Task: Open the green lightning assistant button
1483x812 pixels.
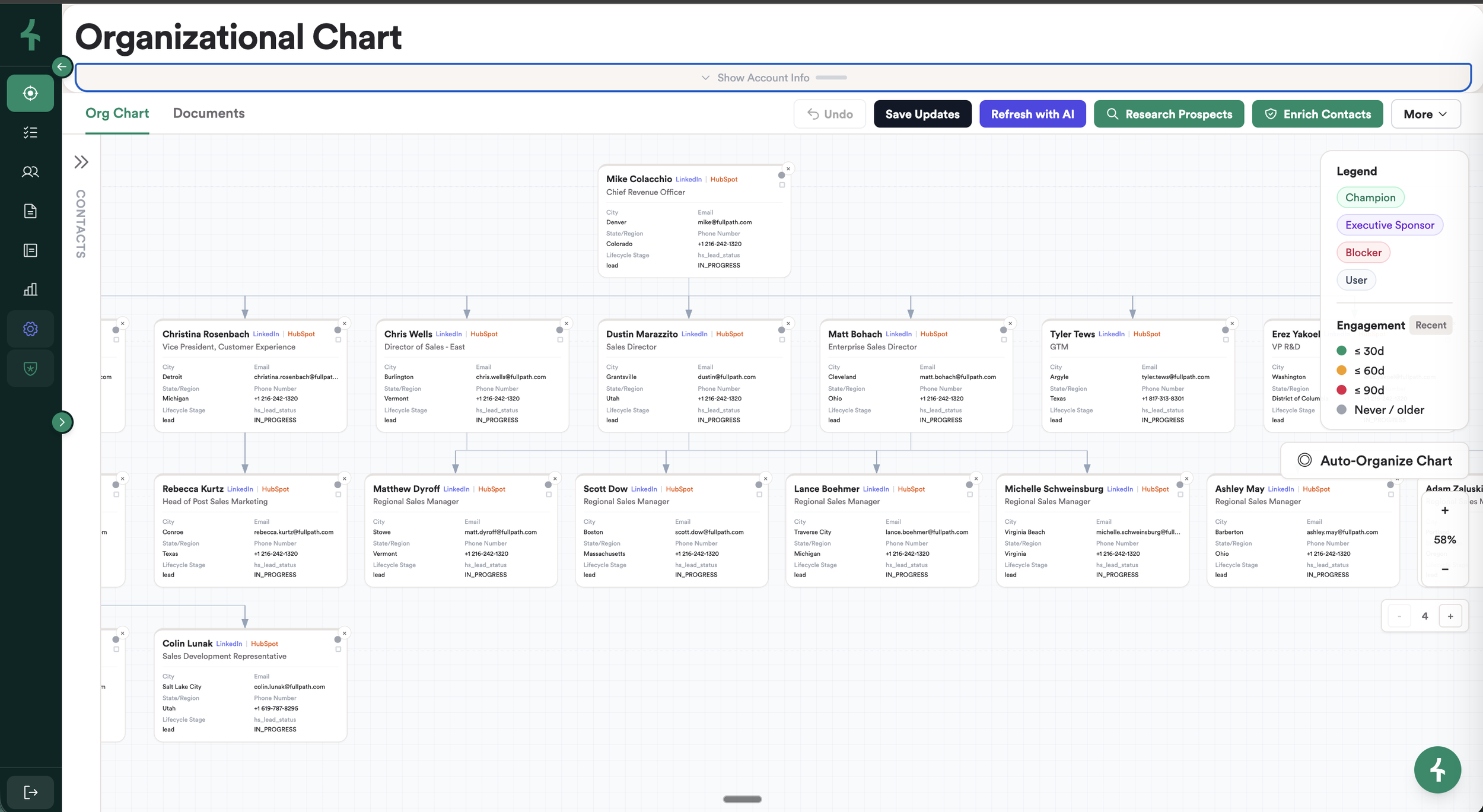Action: coord(1437,770)
